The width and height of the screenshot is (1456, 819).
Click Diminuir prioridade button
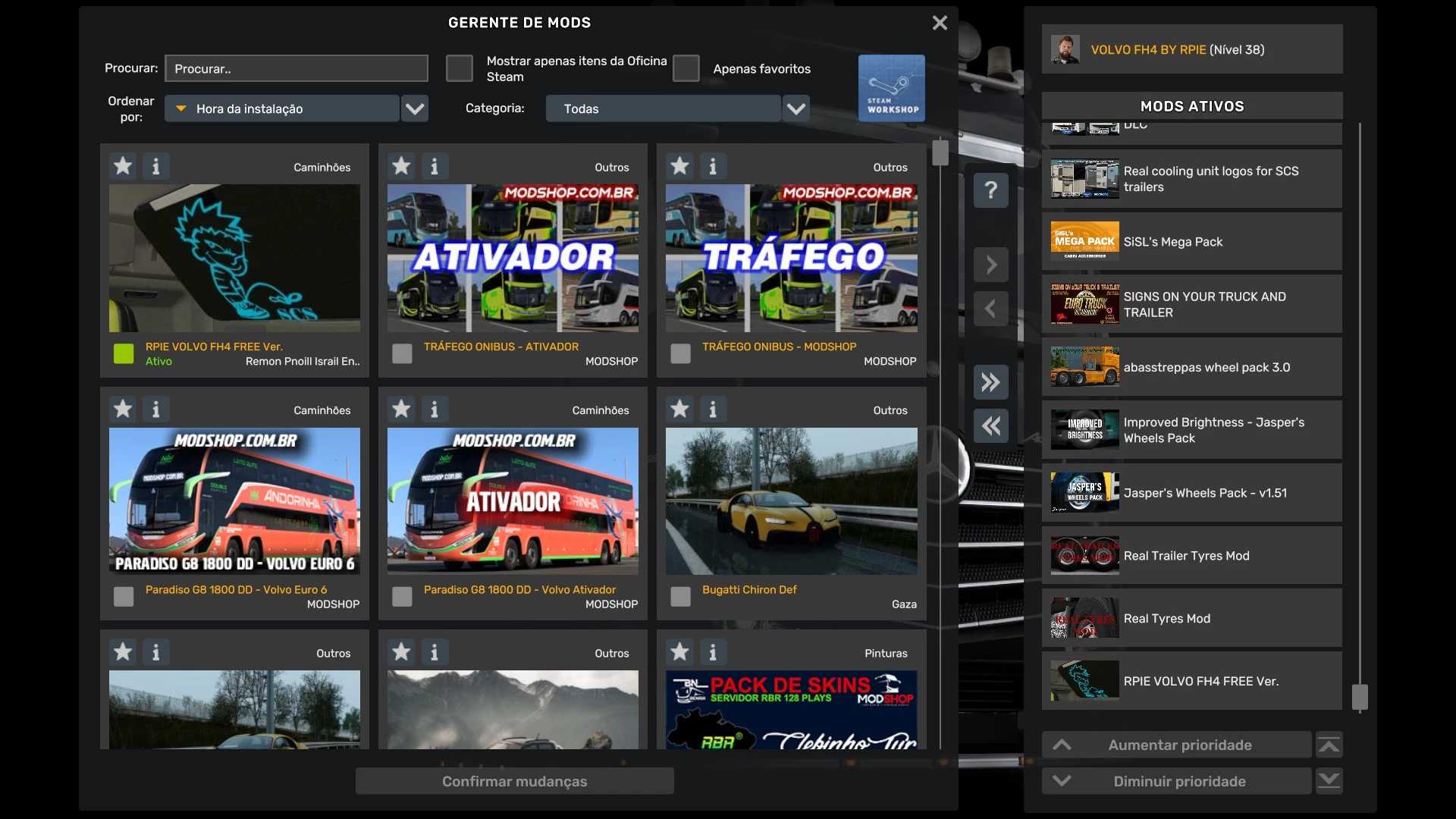pyautogui.click(x=1176, y=781)
